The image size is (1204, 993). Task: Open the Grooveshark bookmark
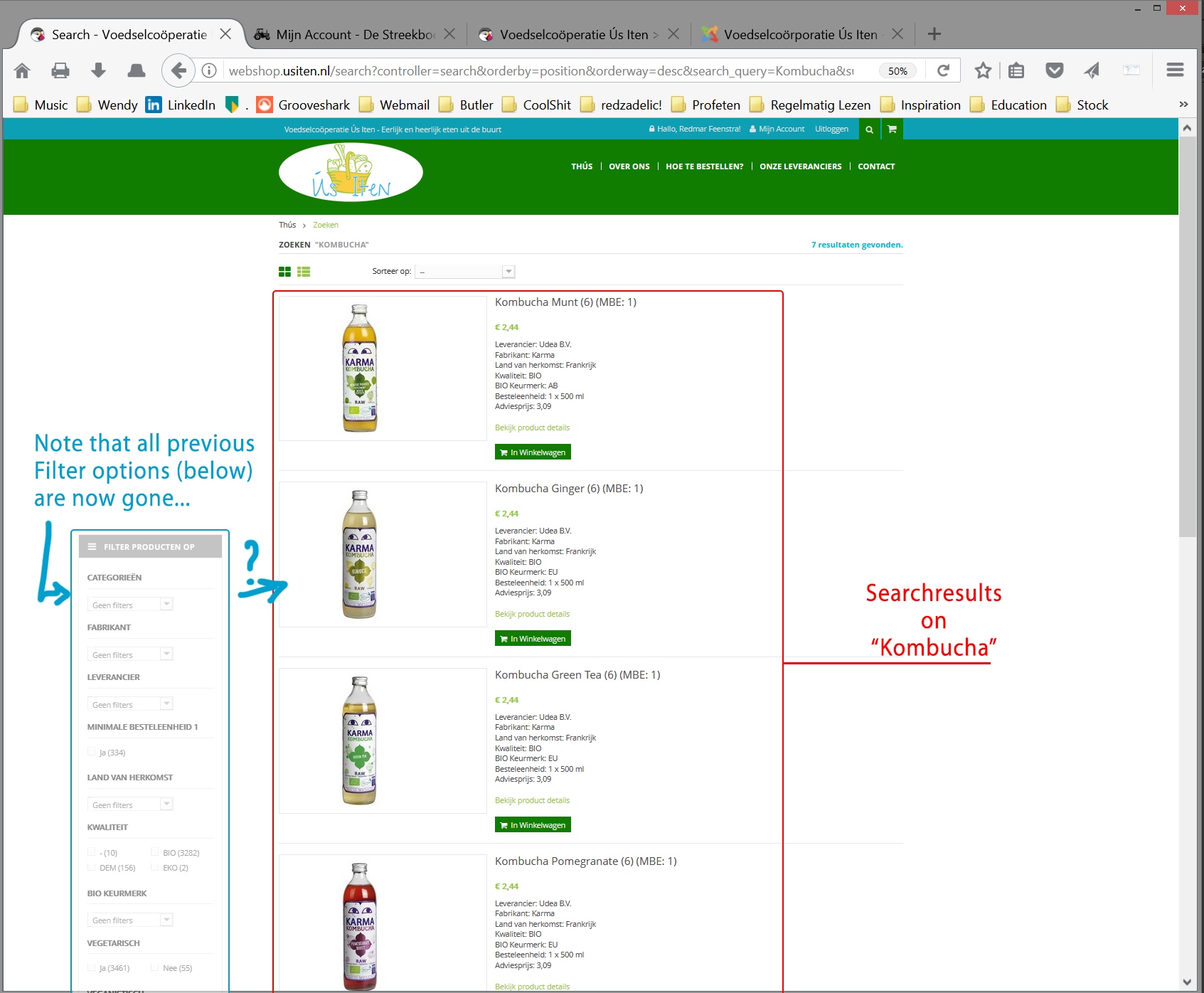click(x=304, y=105)
